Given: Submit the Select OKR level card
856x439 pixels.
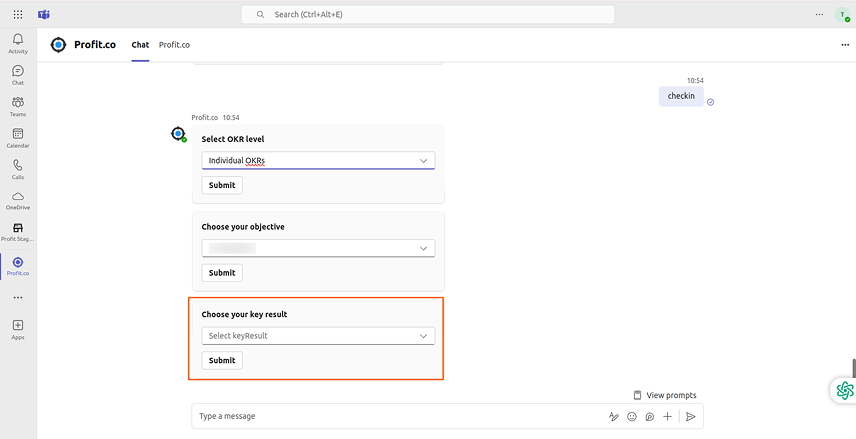Looking at the screenshot, I should pos(222,185).
